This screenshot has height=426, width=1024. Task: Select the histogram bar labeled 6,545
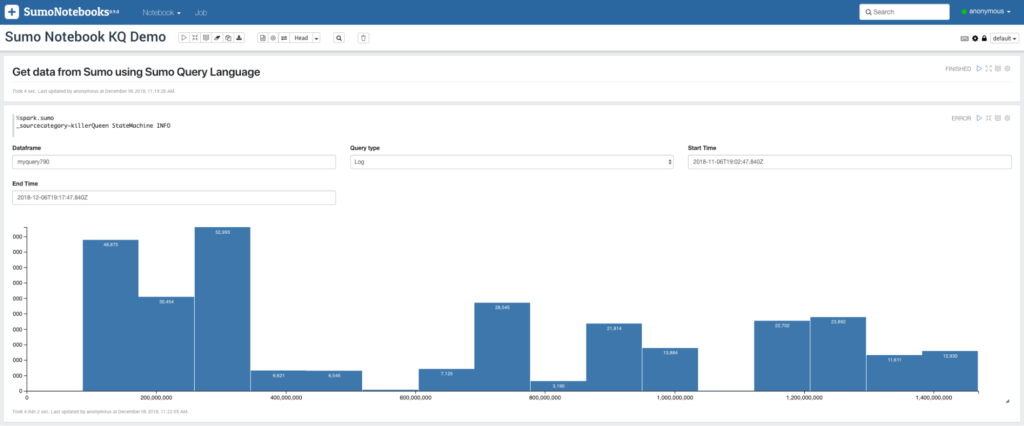pyautogui.click(x=334, y=381)
